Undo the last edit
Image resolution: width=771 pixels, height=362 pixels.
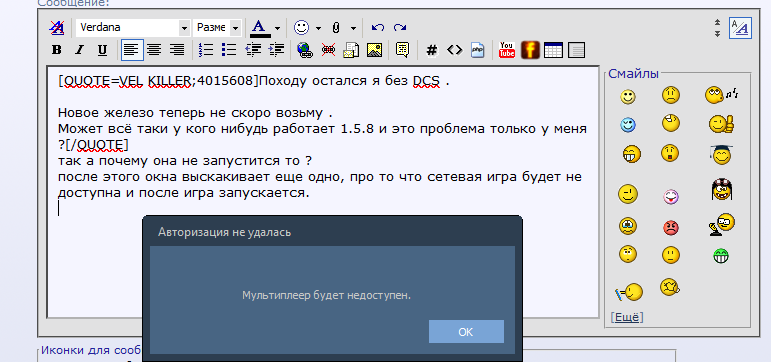[x=378, y=28]
